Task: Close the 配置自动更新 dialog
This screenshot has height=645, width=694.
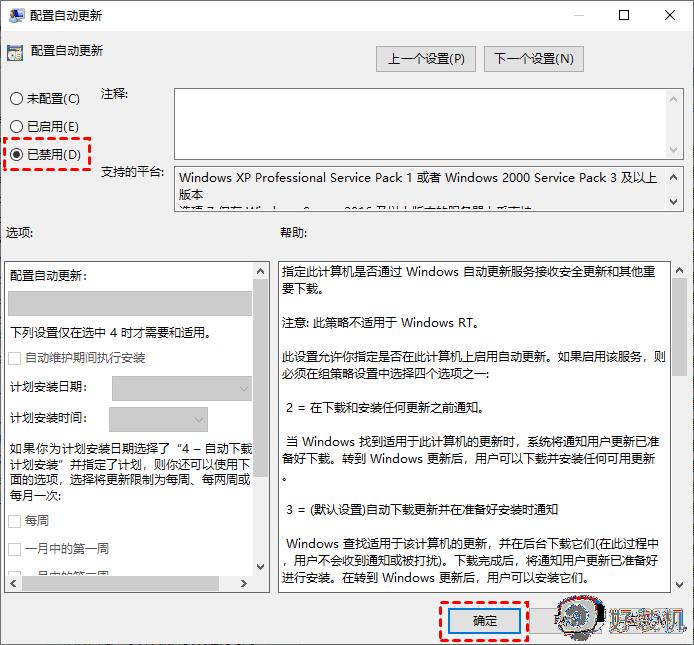Action: pyautogui.click(x=670, y=15)
